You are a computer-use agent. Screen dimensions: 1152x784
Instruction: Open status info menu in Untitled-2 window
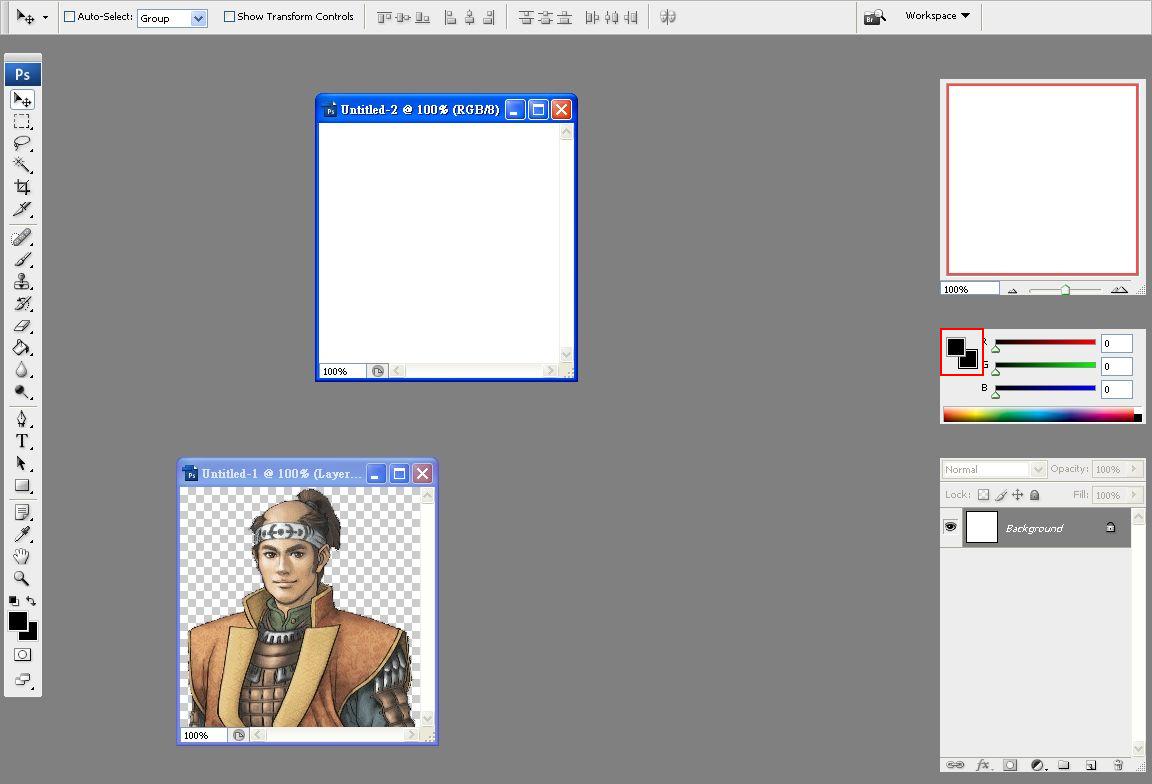378,371
